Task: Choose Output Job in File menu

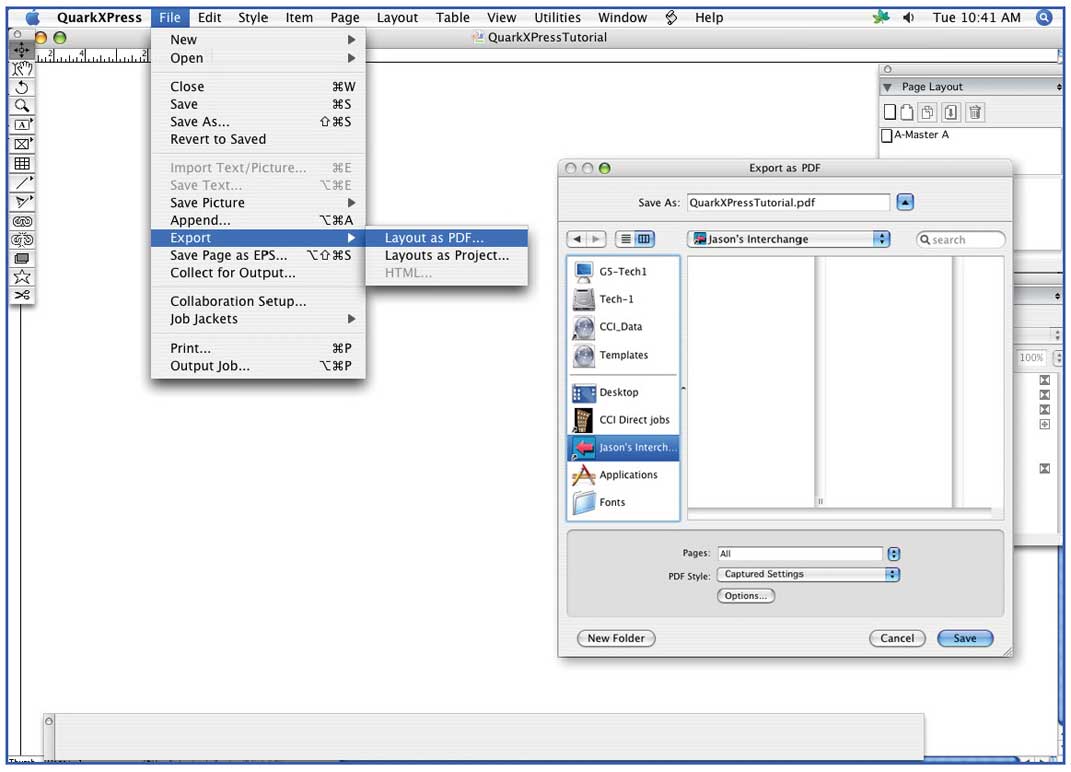Action: pyautogui.click(x=258, y=366)
